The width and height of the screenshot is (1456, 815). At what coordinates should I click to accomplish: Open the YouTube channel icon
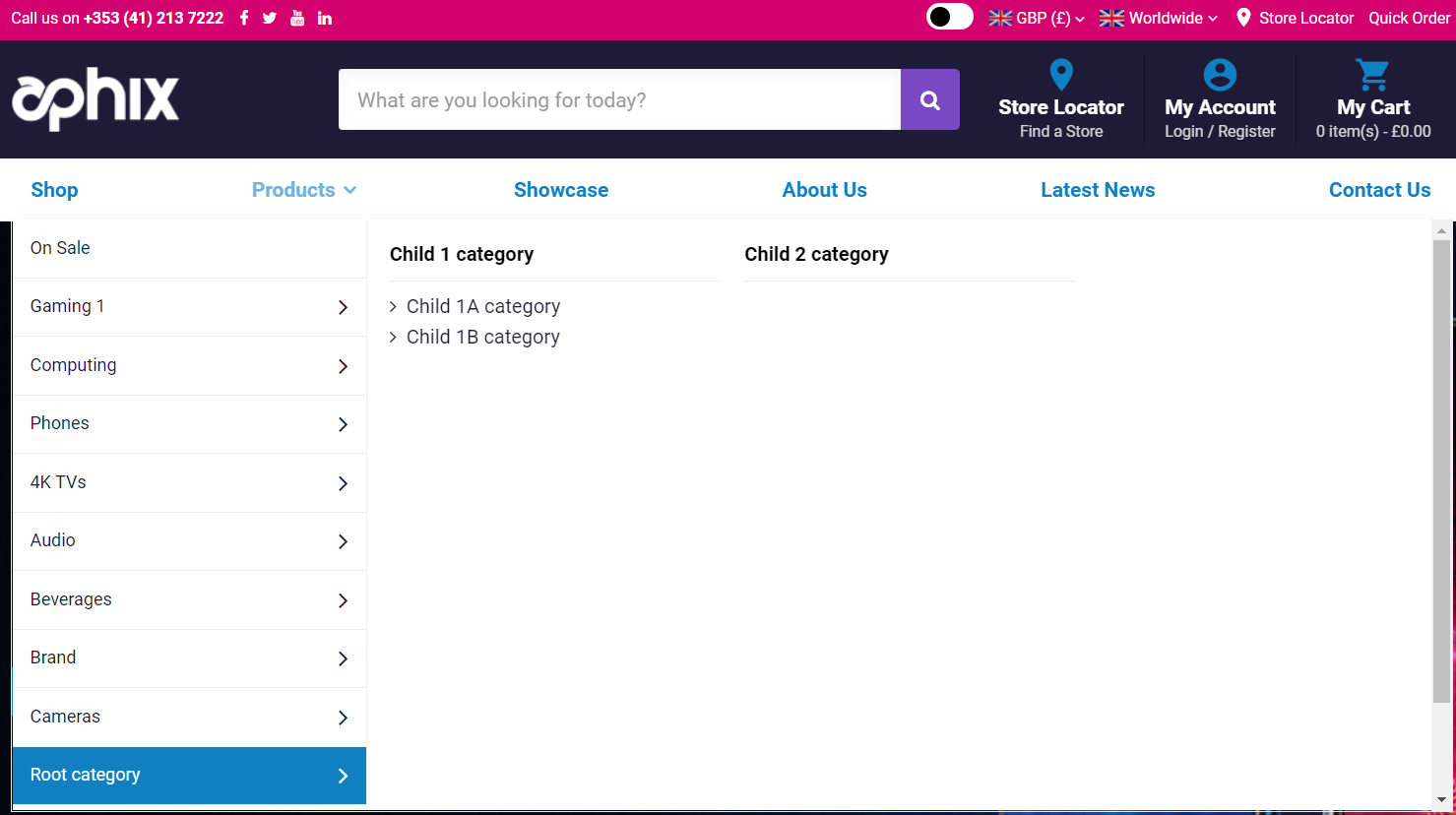[296, 18]
